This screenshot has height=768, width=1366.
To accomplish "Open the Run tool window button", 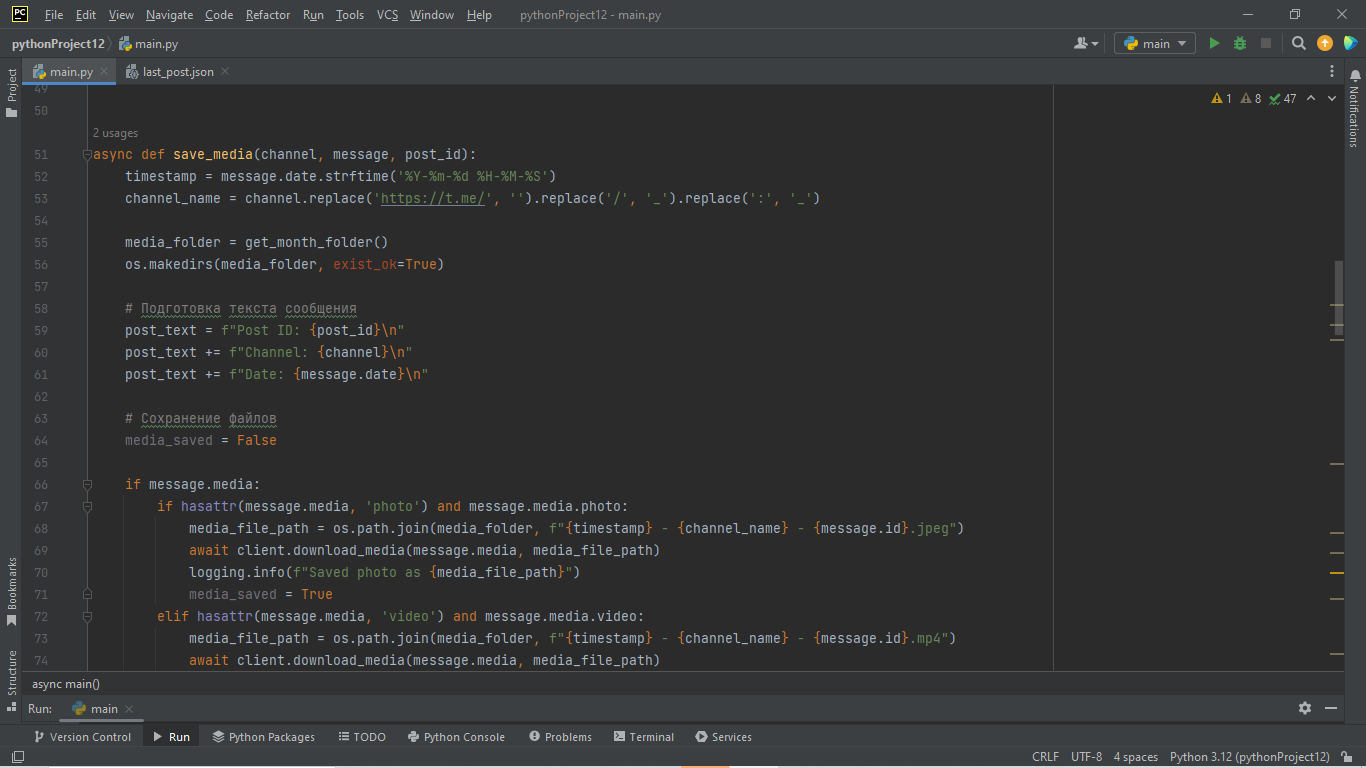I will pyautogui.click(x=171, y=737).
